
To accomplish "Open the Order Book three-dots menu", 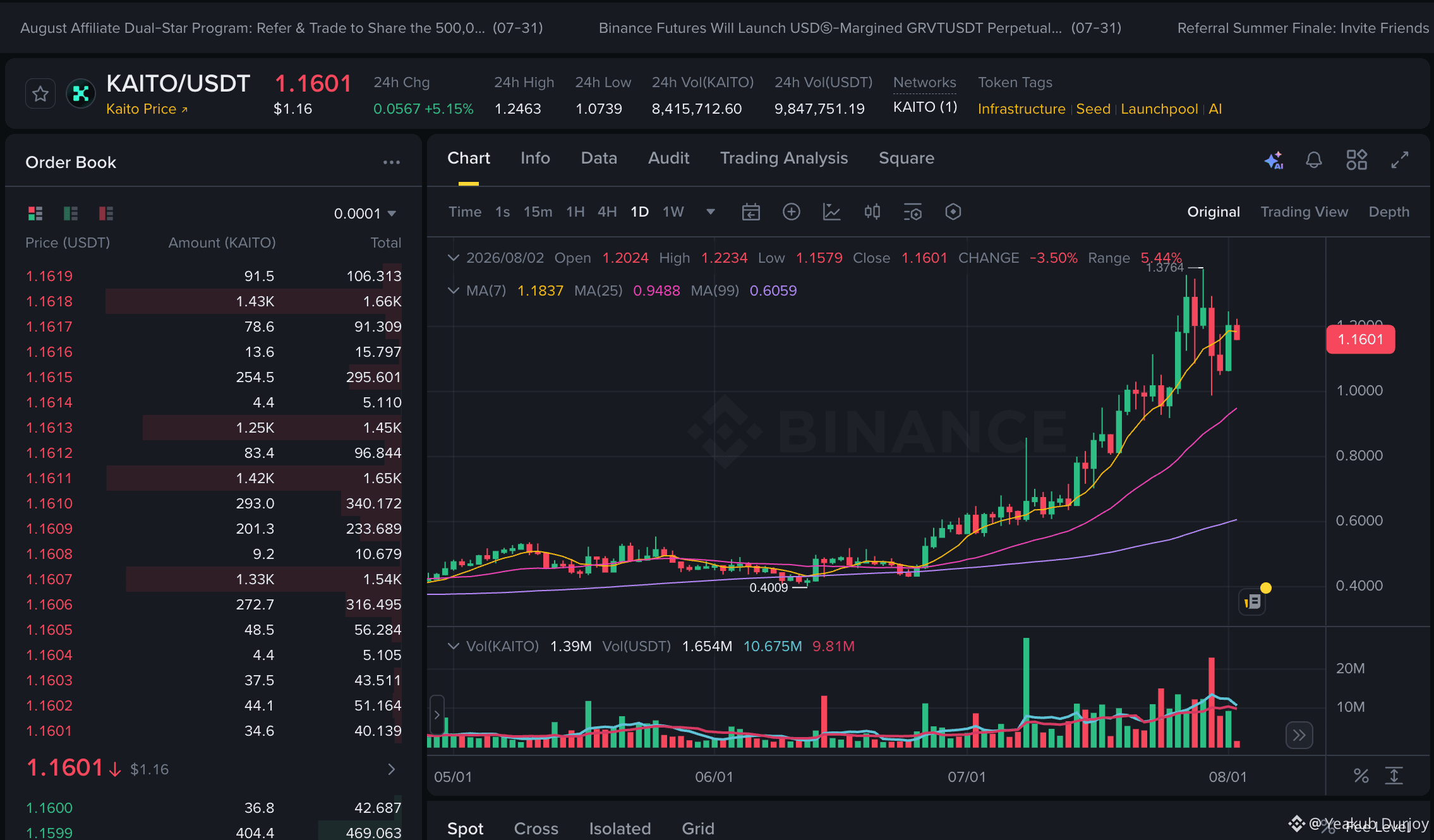I will [392, 162].
